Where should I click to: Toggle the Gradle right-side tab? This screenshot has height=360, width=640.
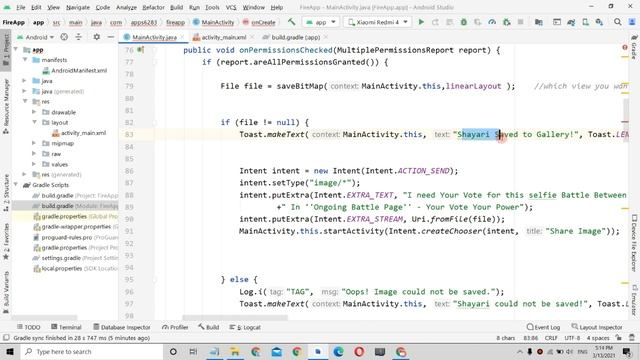click(x=634, y=47)
